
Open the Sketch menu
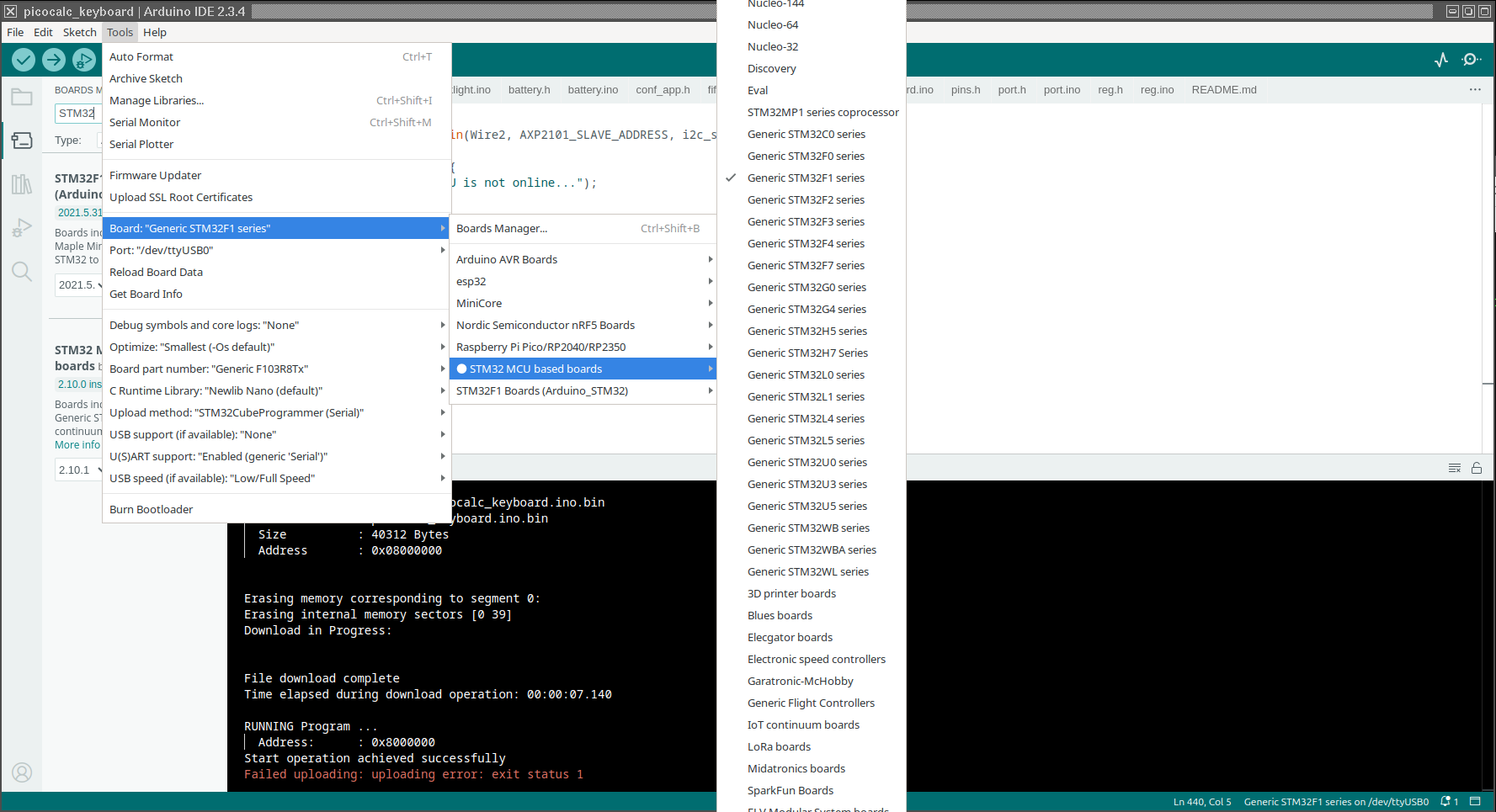[79, 33]
